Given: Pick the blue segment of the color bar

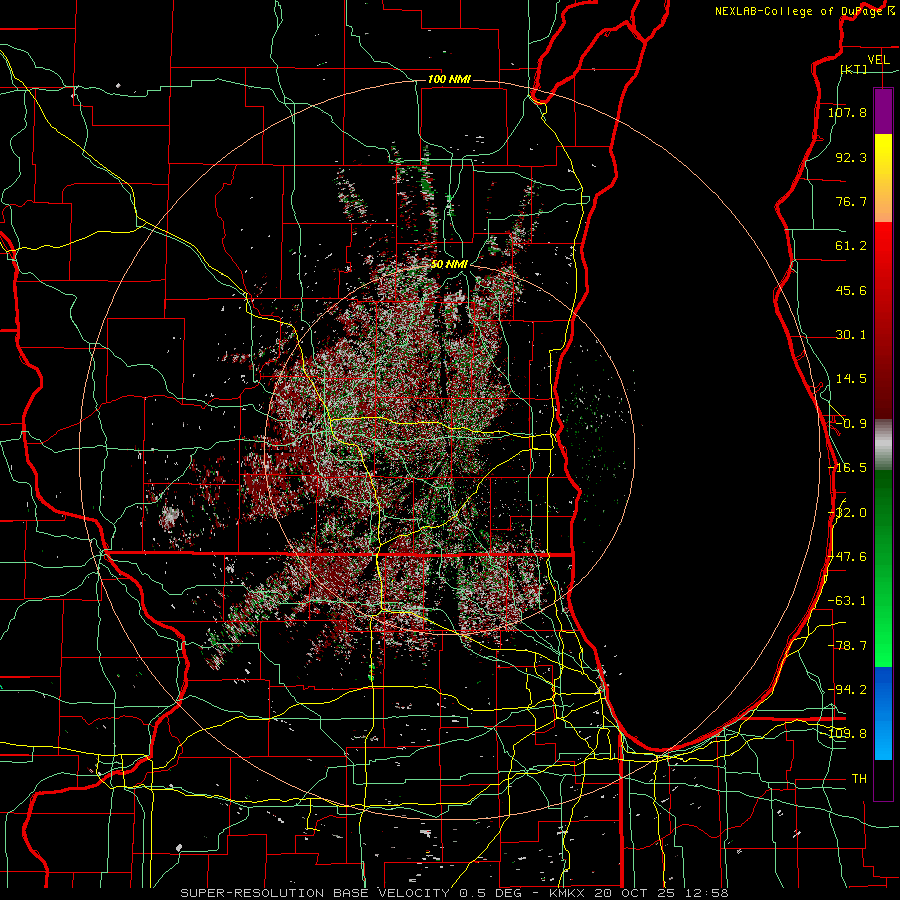Looking at the screenshot, I should [883, 713].
